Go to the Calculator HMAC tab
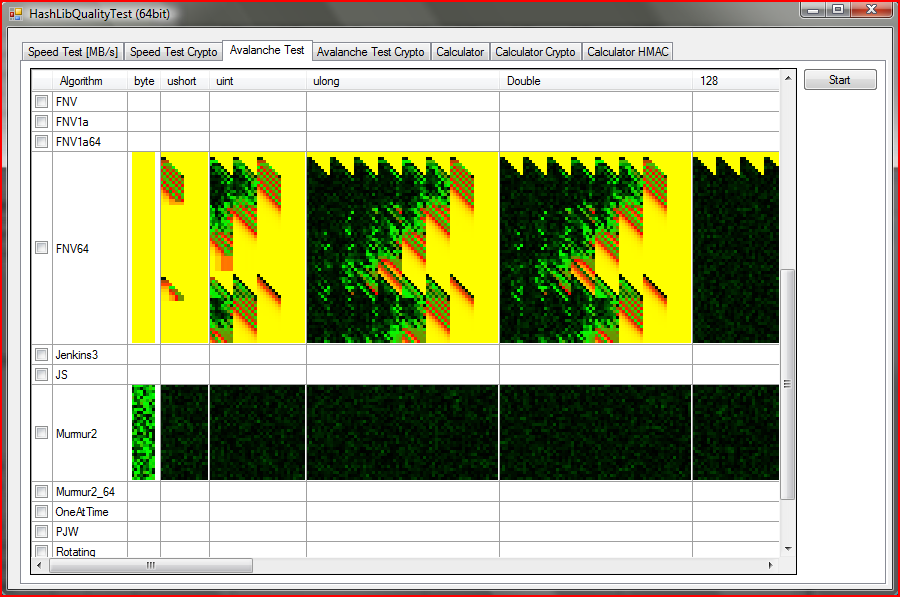The width and height of the screenshot is (900, 597). click(627, 52)
